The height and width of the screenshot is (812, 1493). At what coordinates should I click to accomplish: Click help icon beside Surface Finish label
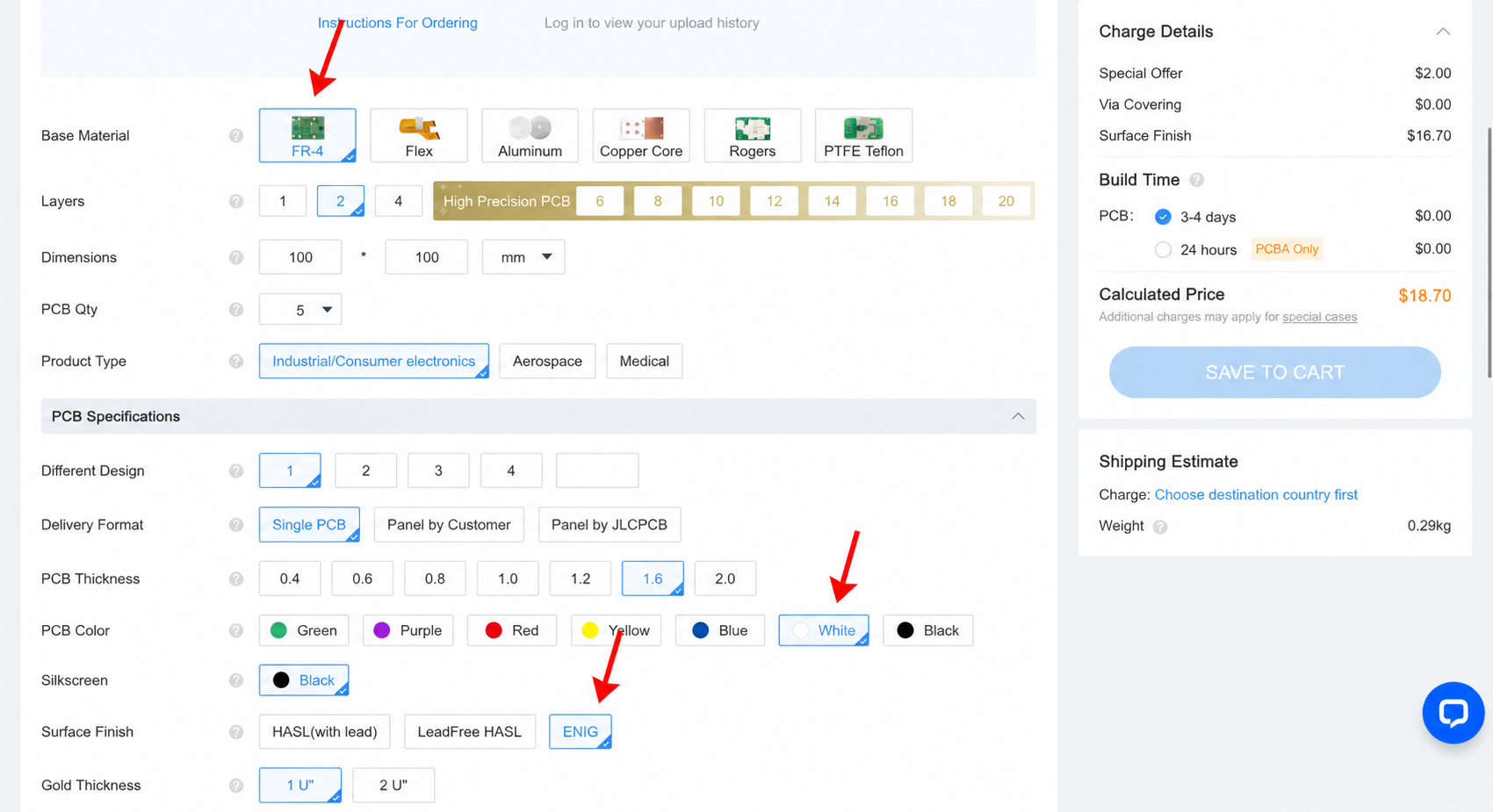pos(236,732)
